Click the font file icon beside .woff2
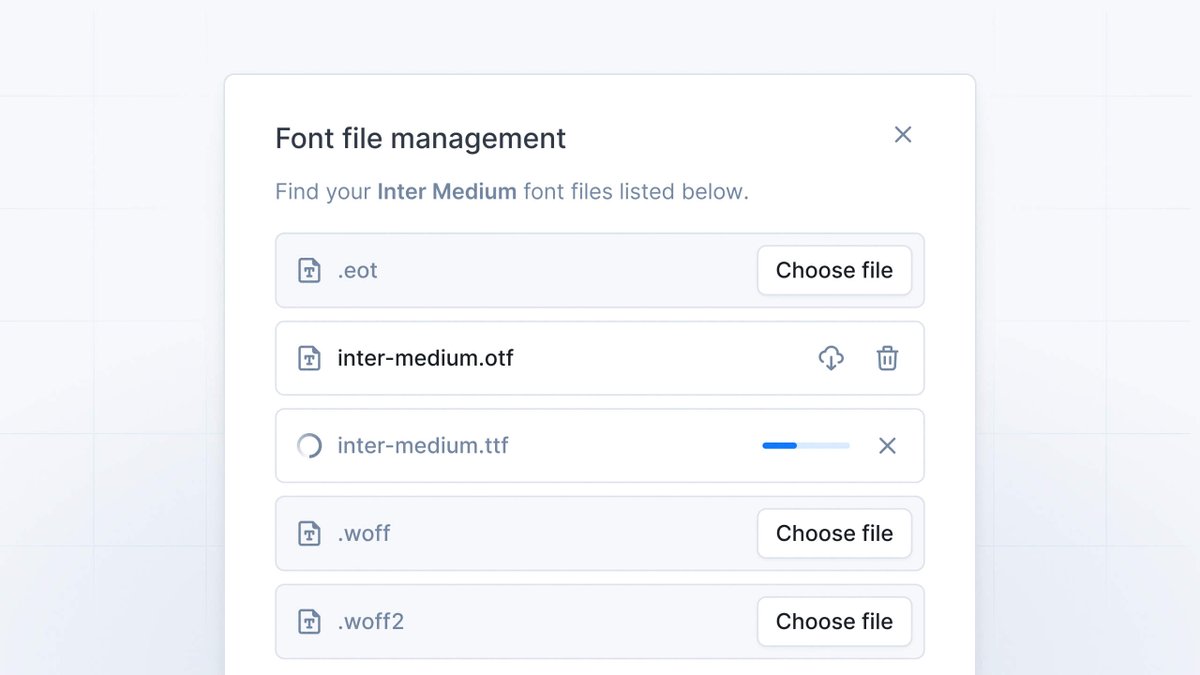The height and width of the screenshot is (675, 1200). pos(310,621)
